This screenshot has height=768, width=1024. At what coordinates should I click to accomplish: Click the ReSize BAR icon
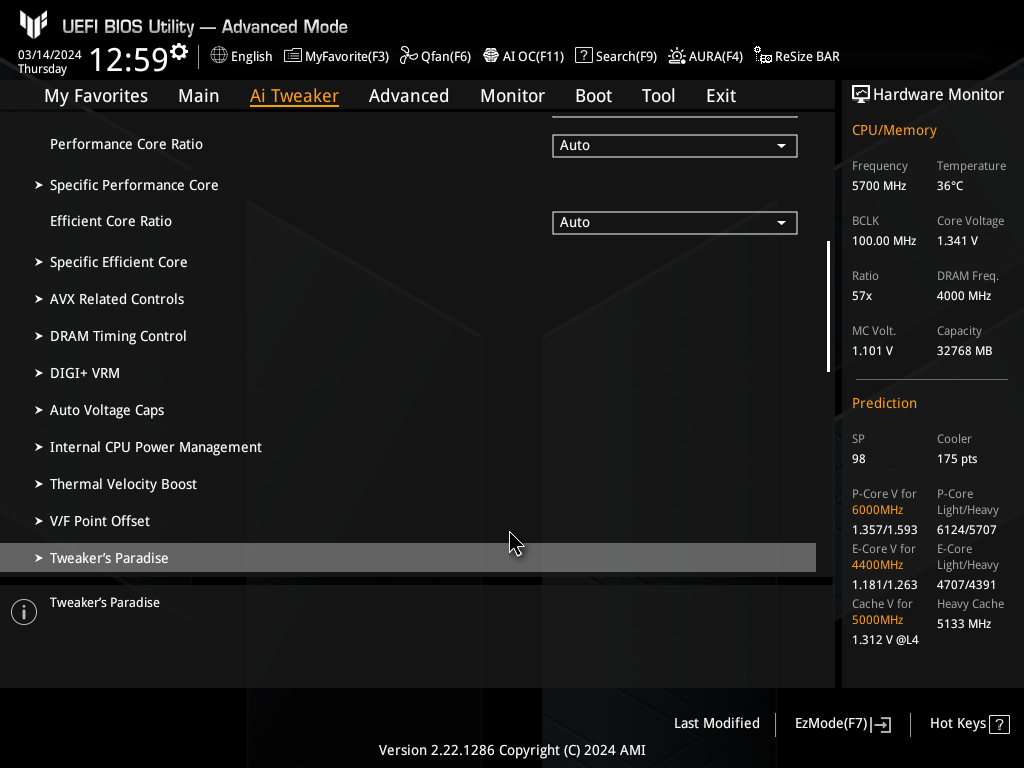763,56
